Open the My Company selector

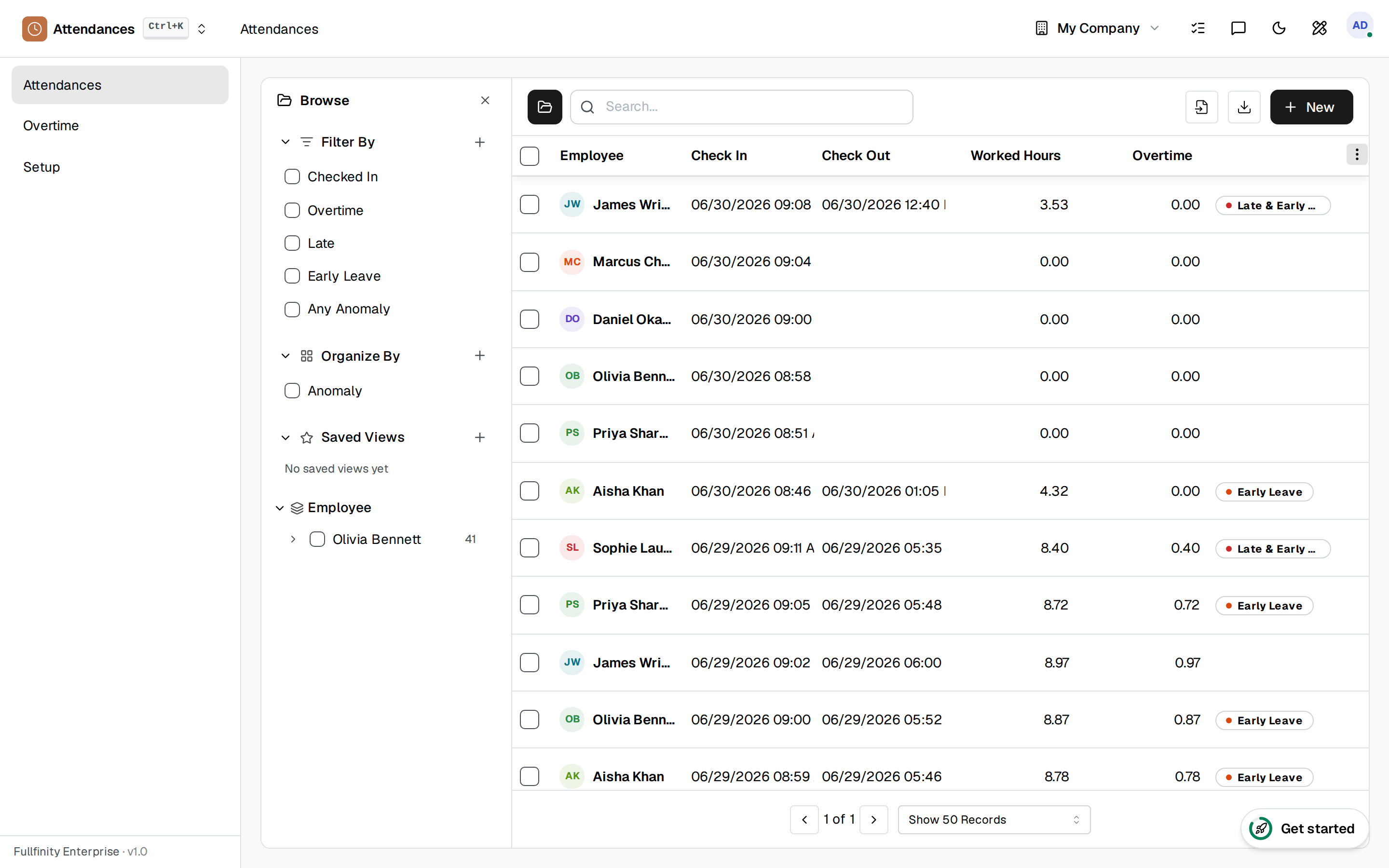click(x=1097, y=28)
